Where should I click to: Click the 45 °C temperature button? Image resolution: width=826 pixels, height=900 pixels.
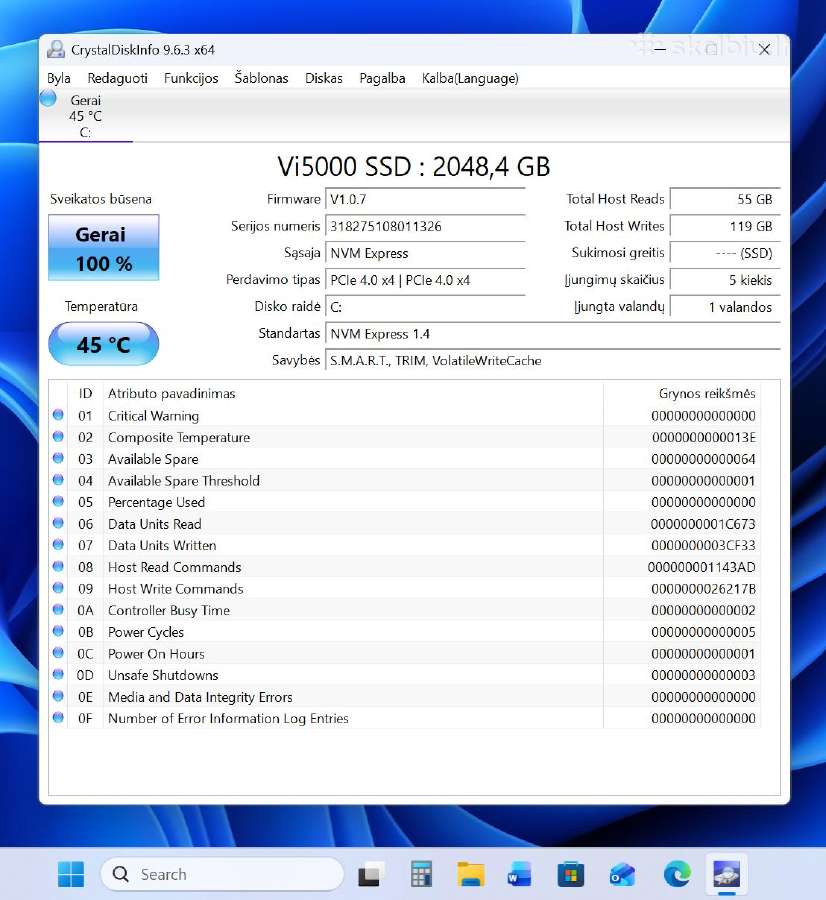(x=104, y=344)
